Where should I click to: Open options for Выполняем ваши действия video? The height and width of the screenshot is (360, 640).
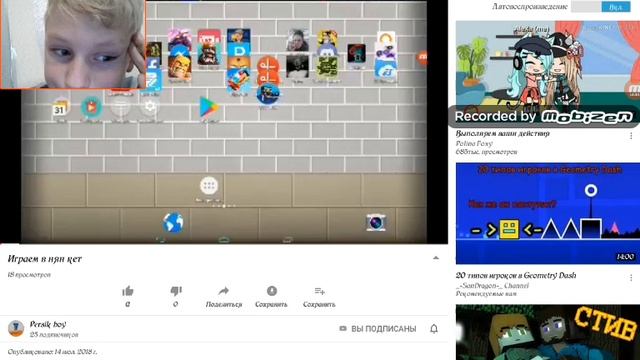point(631,136)
